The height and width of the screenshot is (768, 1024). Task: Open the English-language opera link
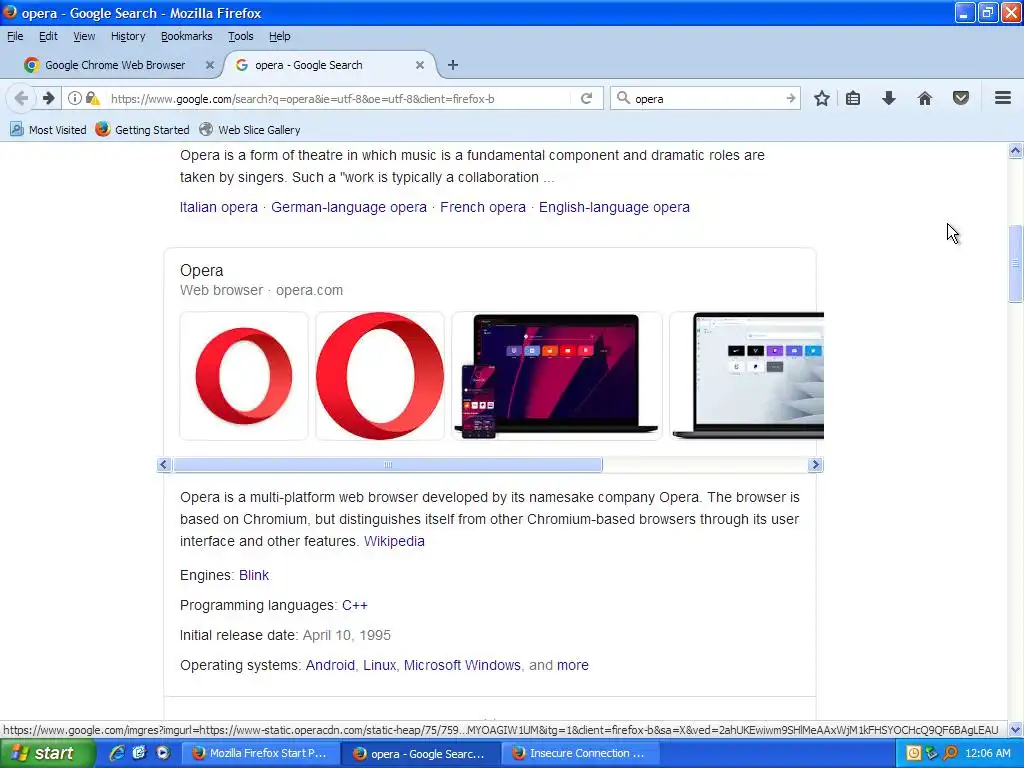tap(614, 207)
